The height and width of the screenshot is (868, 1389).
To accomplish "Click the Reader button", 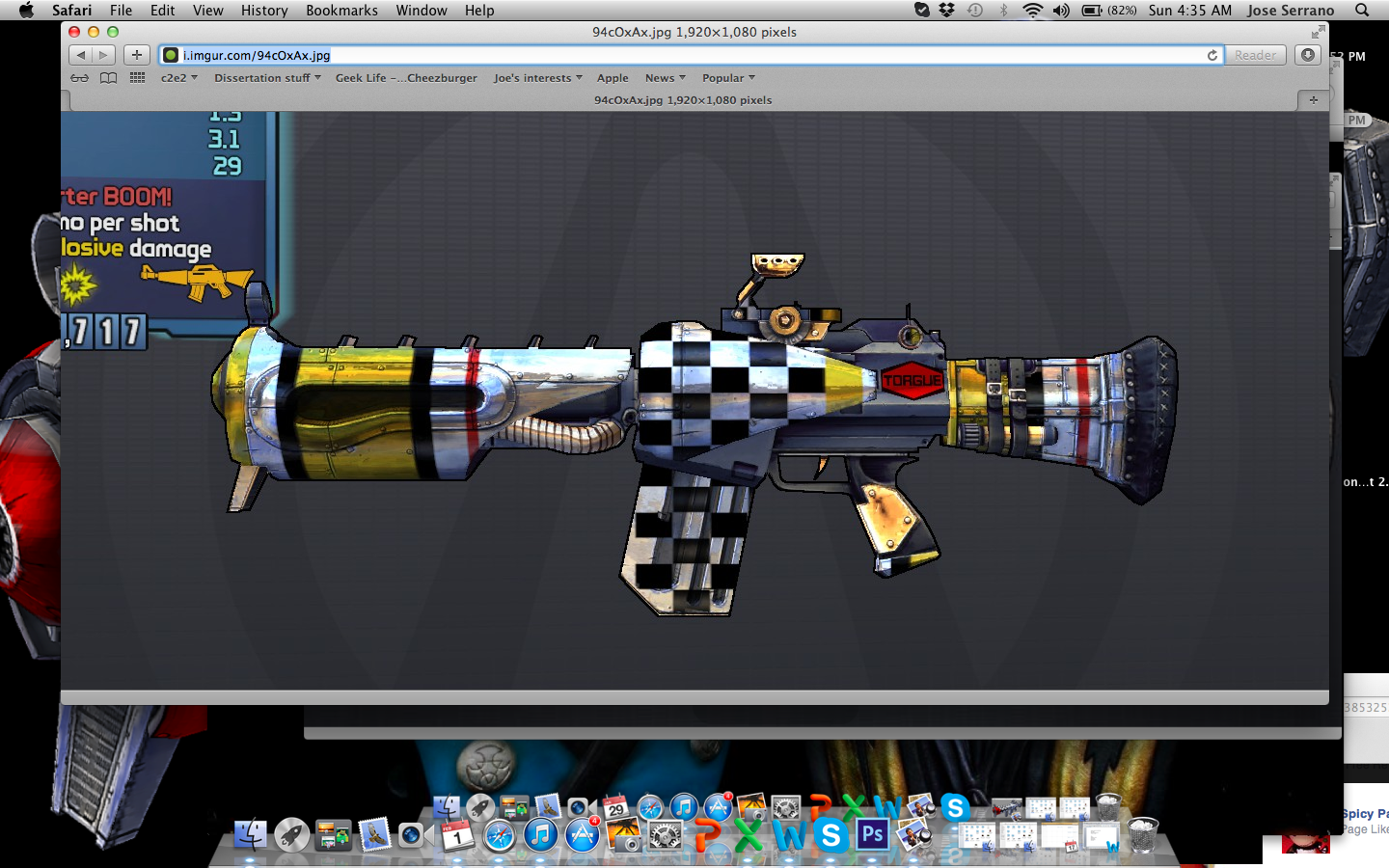I will pos(1255,55).
